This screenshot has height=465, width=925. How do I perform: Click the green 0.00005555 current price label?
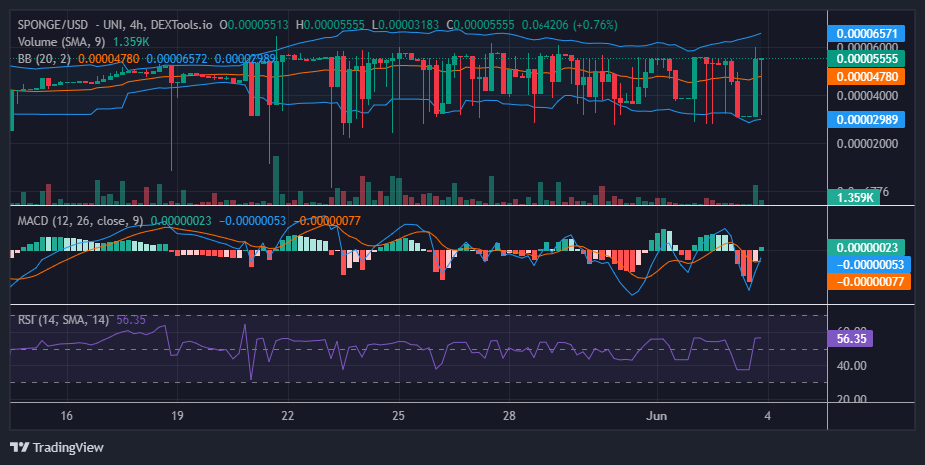(x=867, y=58)
